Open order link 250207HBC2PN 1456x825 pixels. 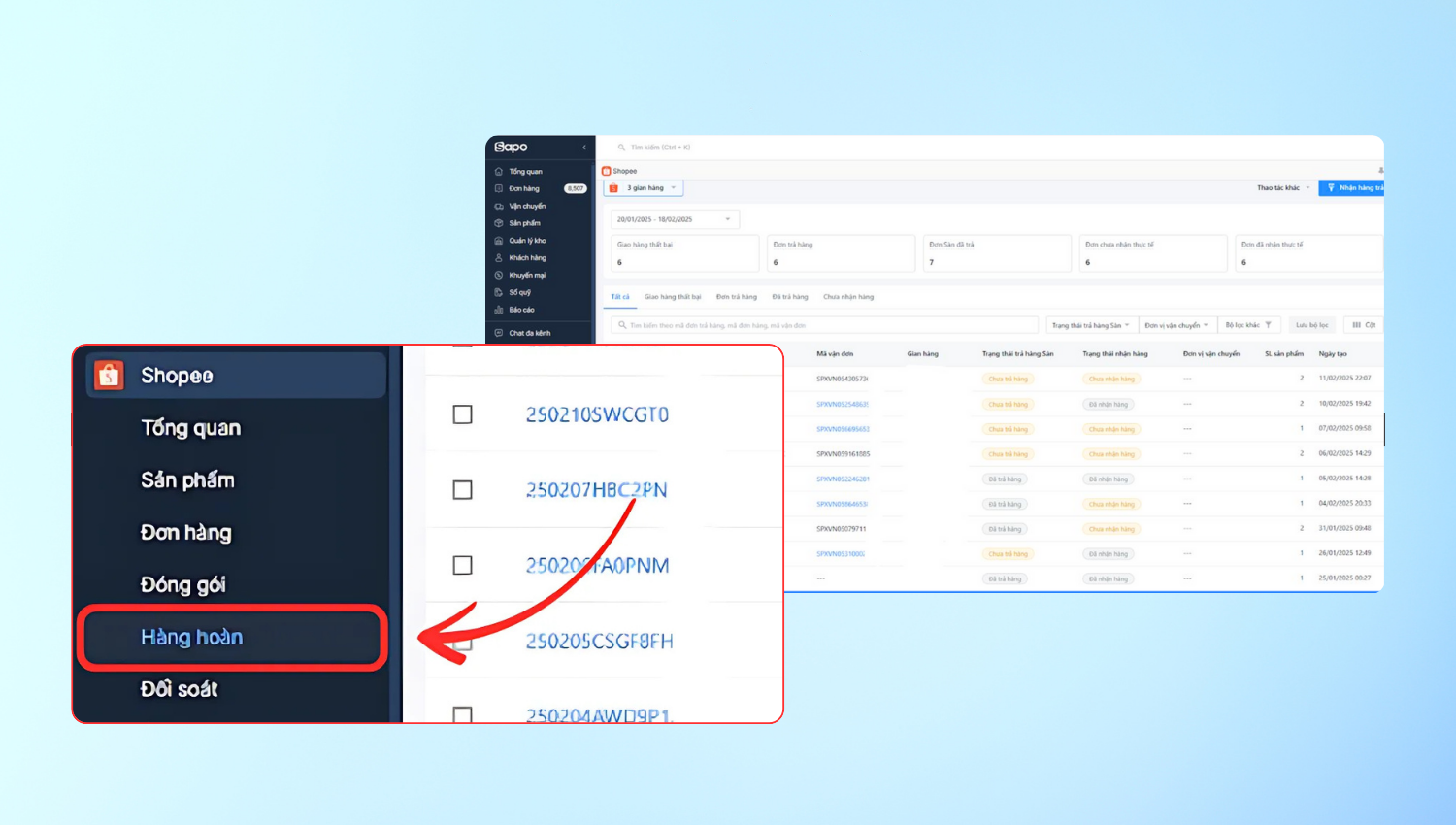coord(596,490)
